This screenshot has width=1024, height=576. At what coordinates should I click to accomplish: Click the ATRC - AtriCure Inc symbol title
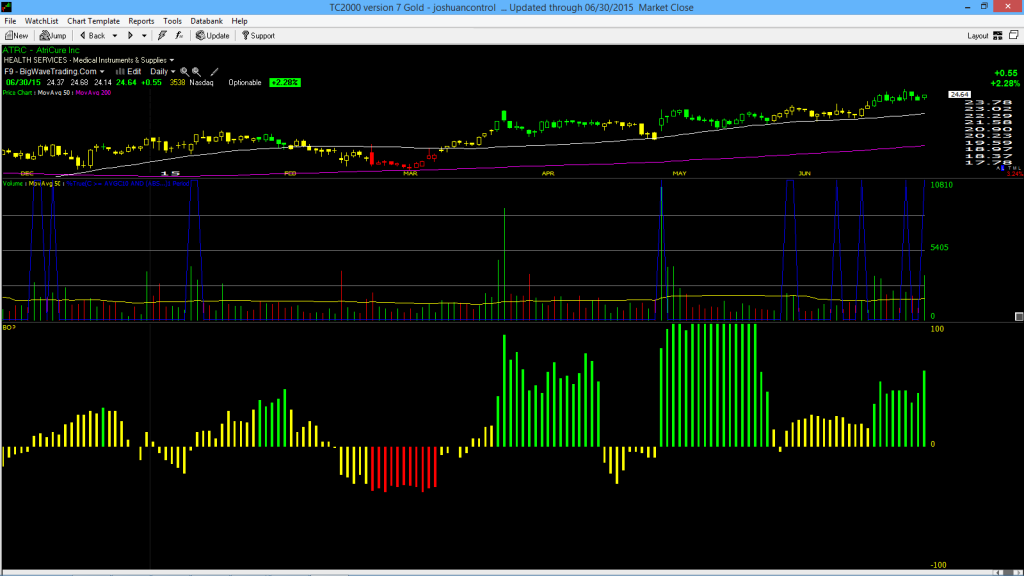41,50
